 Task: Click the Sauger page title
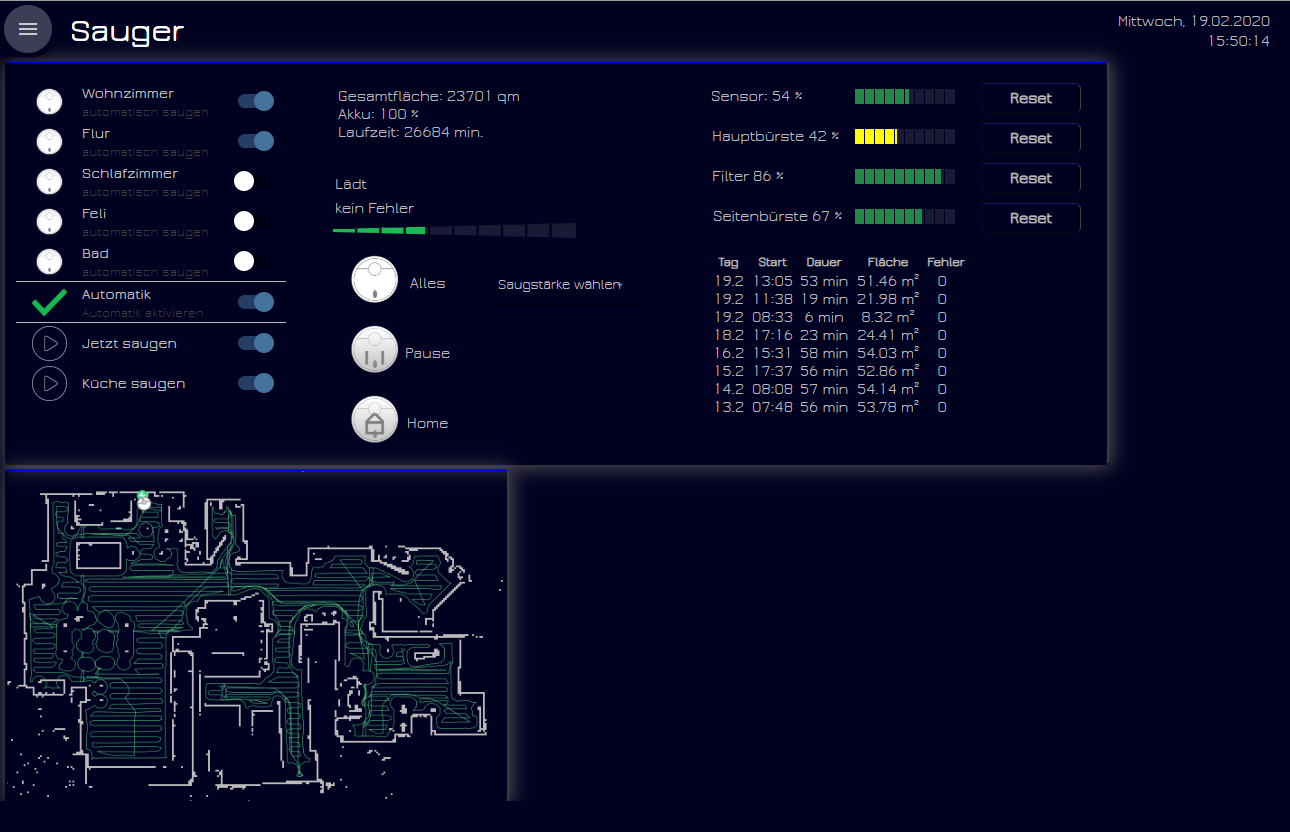(127, 31)
